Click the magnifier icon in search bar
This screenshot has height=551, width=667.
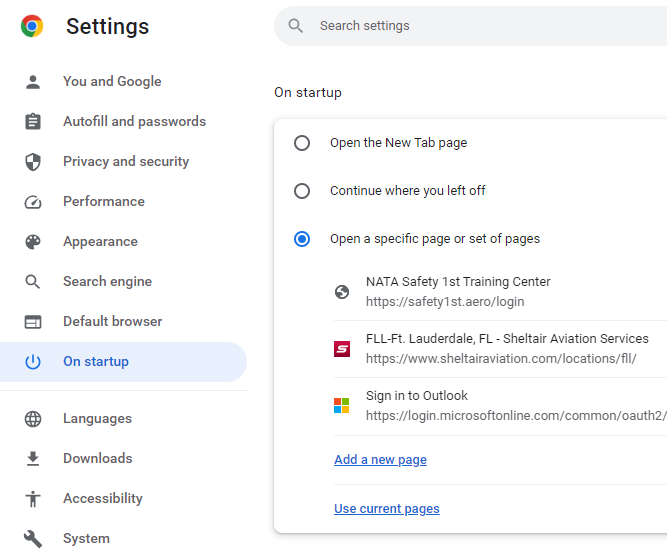[295, 26]
